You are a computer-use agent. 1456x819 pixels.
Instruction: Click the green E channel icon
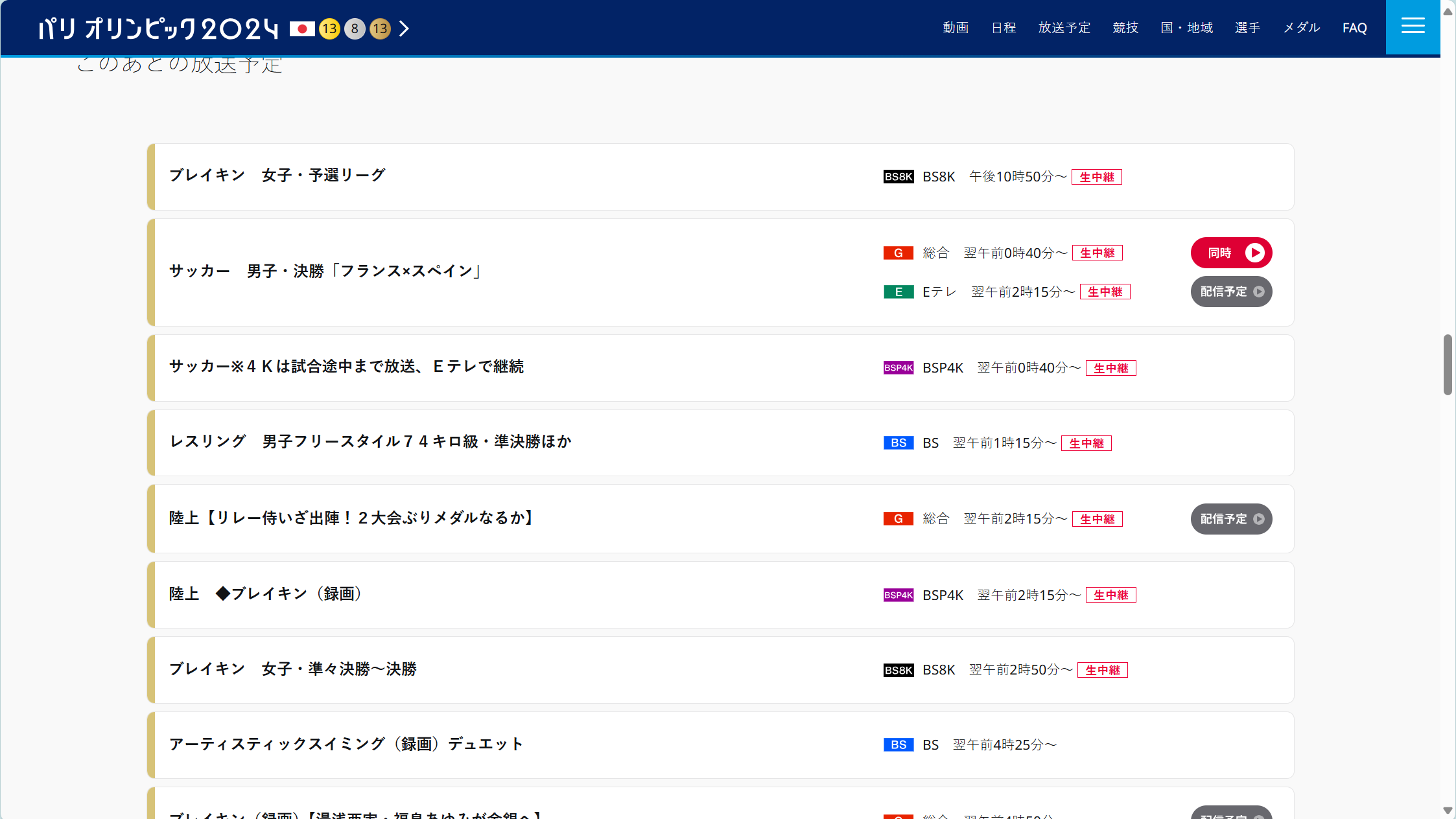tap(898, 292)
